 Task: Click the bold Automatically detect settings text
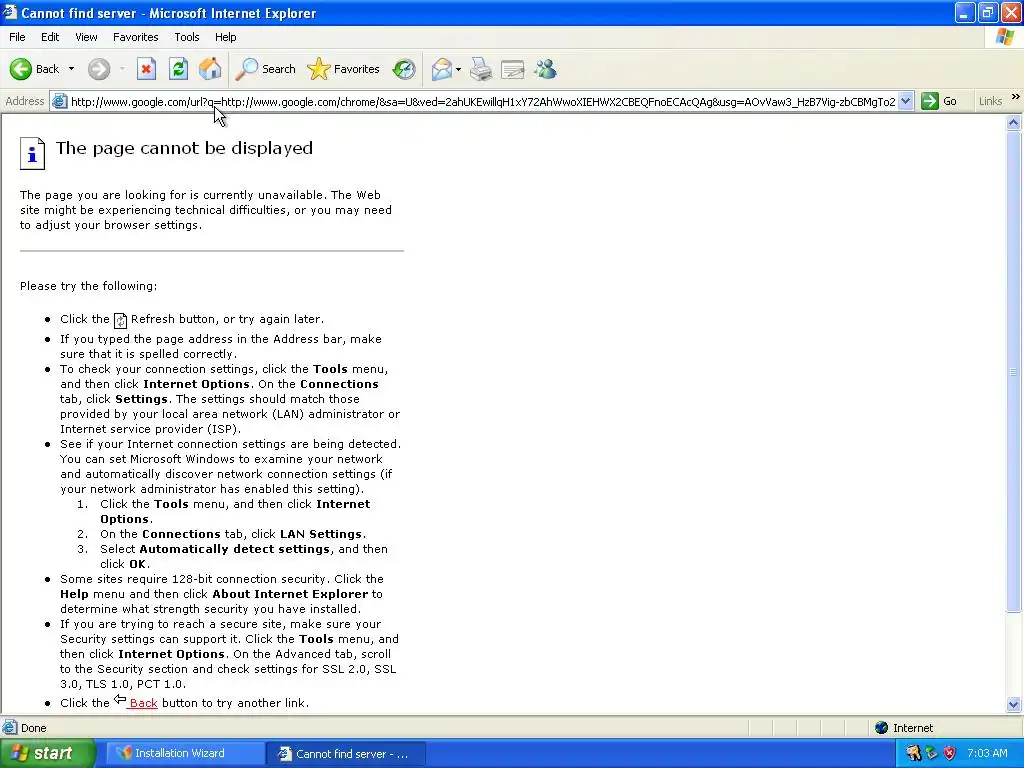click(234, 549)
